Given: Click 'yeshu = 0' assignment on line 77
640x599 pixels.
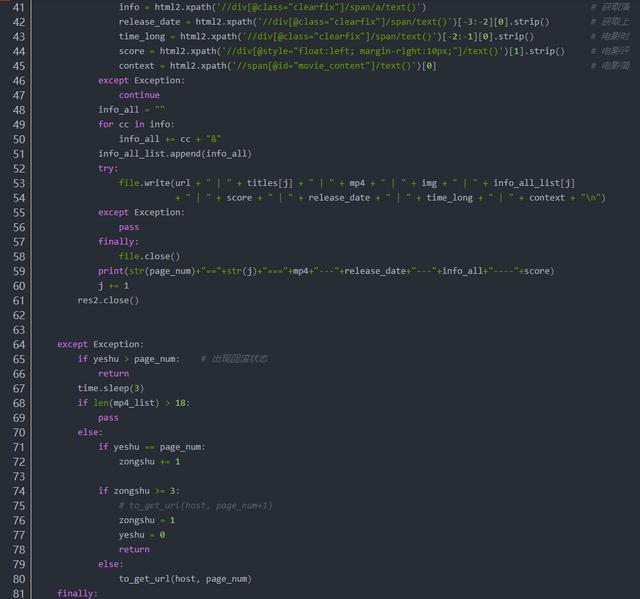Looking at the screenshot, I should pos(142,535).
